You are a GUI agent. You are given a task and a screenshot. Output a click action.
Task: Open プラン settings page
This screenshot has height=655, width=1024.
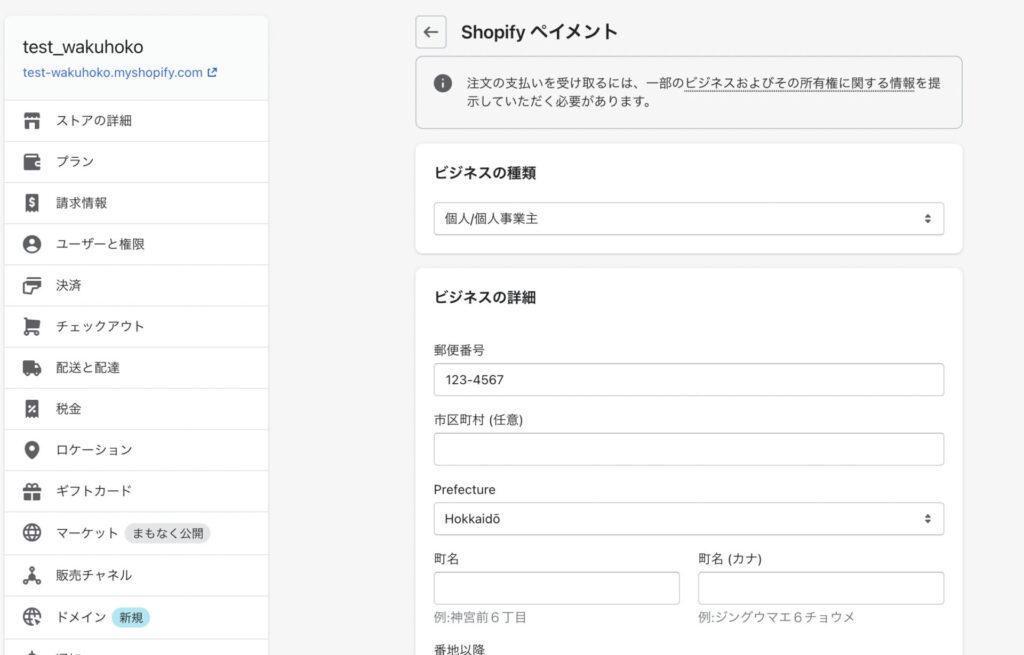pyautogui.click(x=136, y=162)
